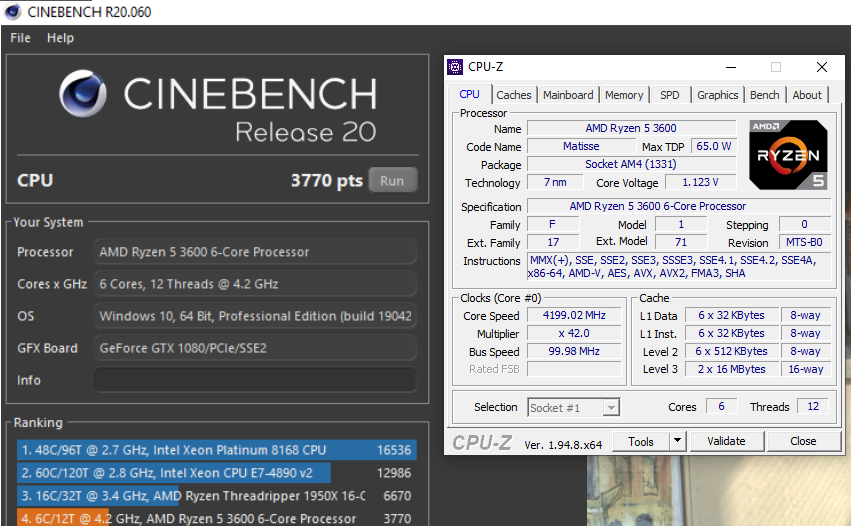The image size is (851, 526).
Task: Click the empty Info text field
Action: coord(255,380)
